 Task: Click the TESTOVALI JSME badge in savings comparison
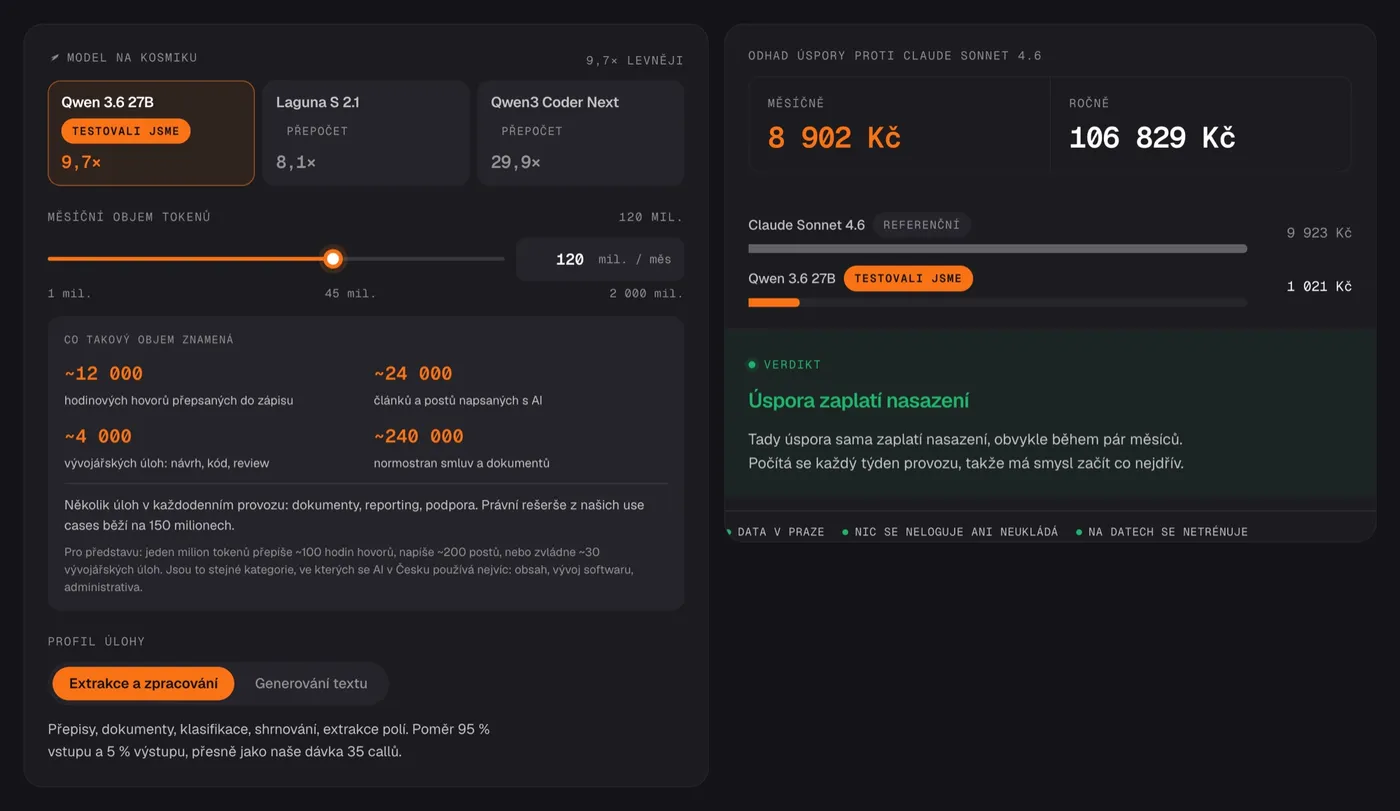[x=908, y=279]
